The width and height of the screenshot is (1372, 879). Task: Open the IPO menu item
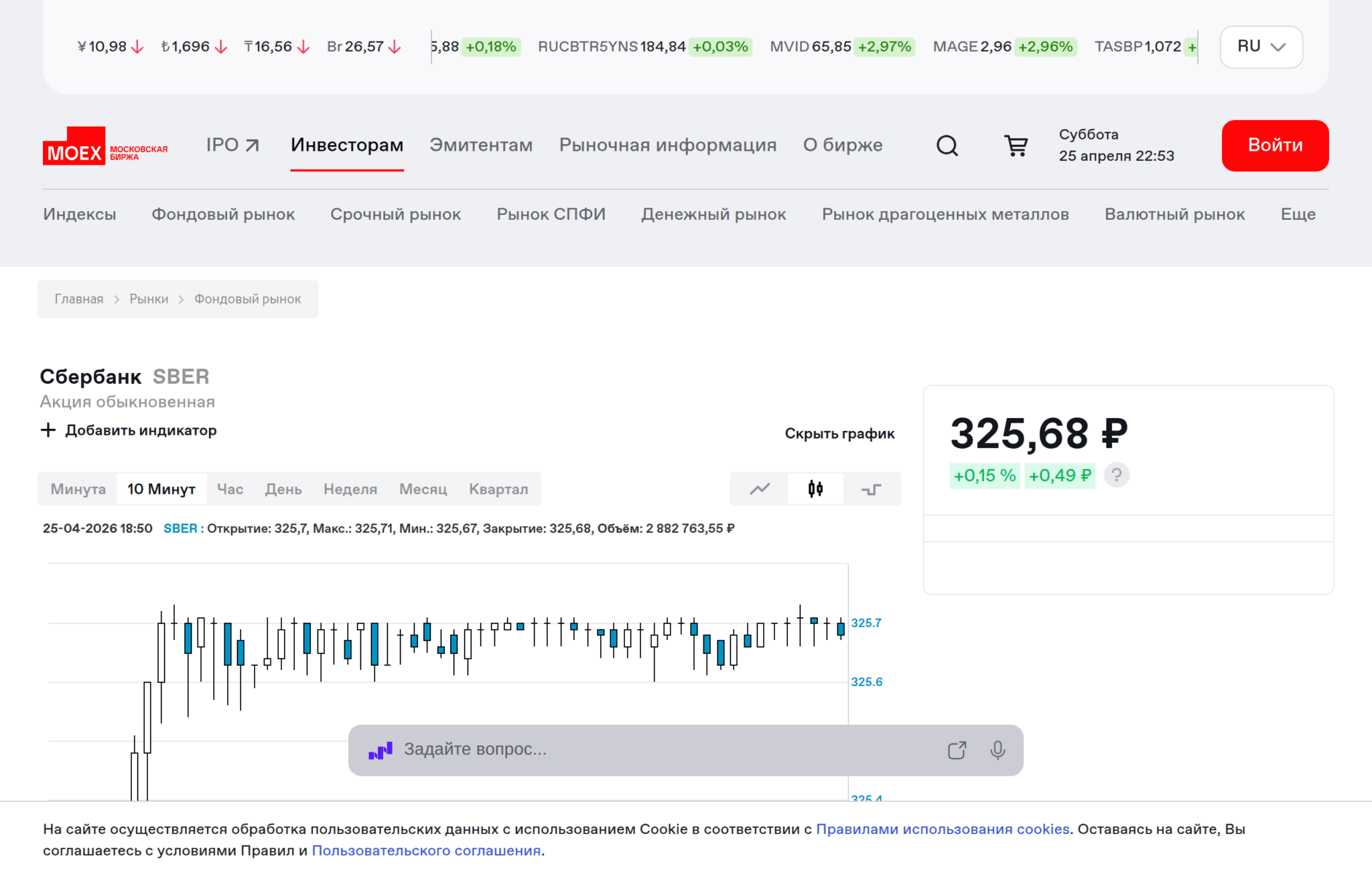(232, 145)
